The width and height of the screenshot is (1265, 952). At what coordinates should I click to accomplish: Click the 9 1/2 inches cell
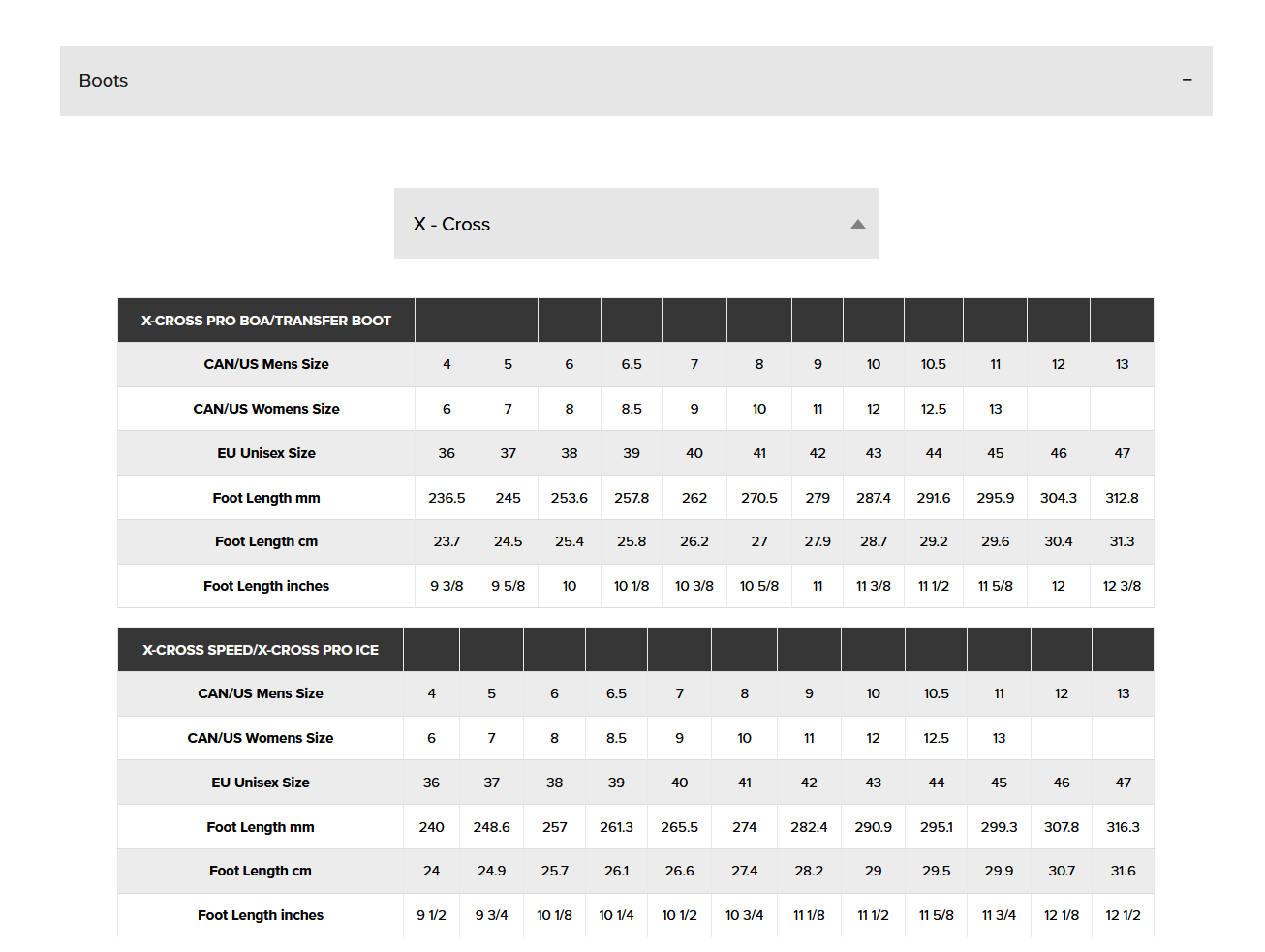click(432, 915)
